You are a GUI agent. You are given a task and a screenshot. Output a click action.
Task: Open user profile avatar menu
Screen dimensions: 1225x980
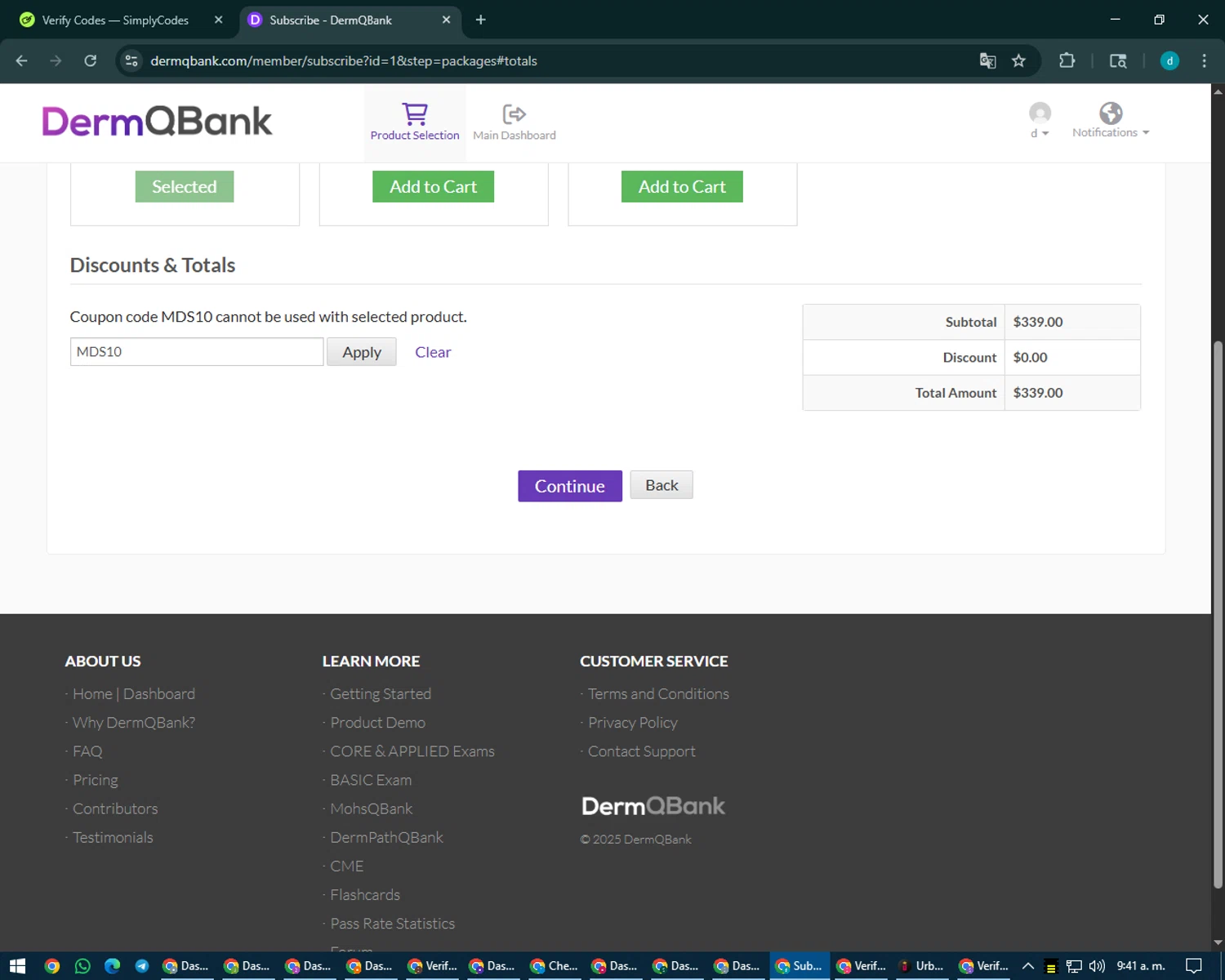1040,120
